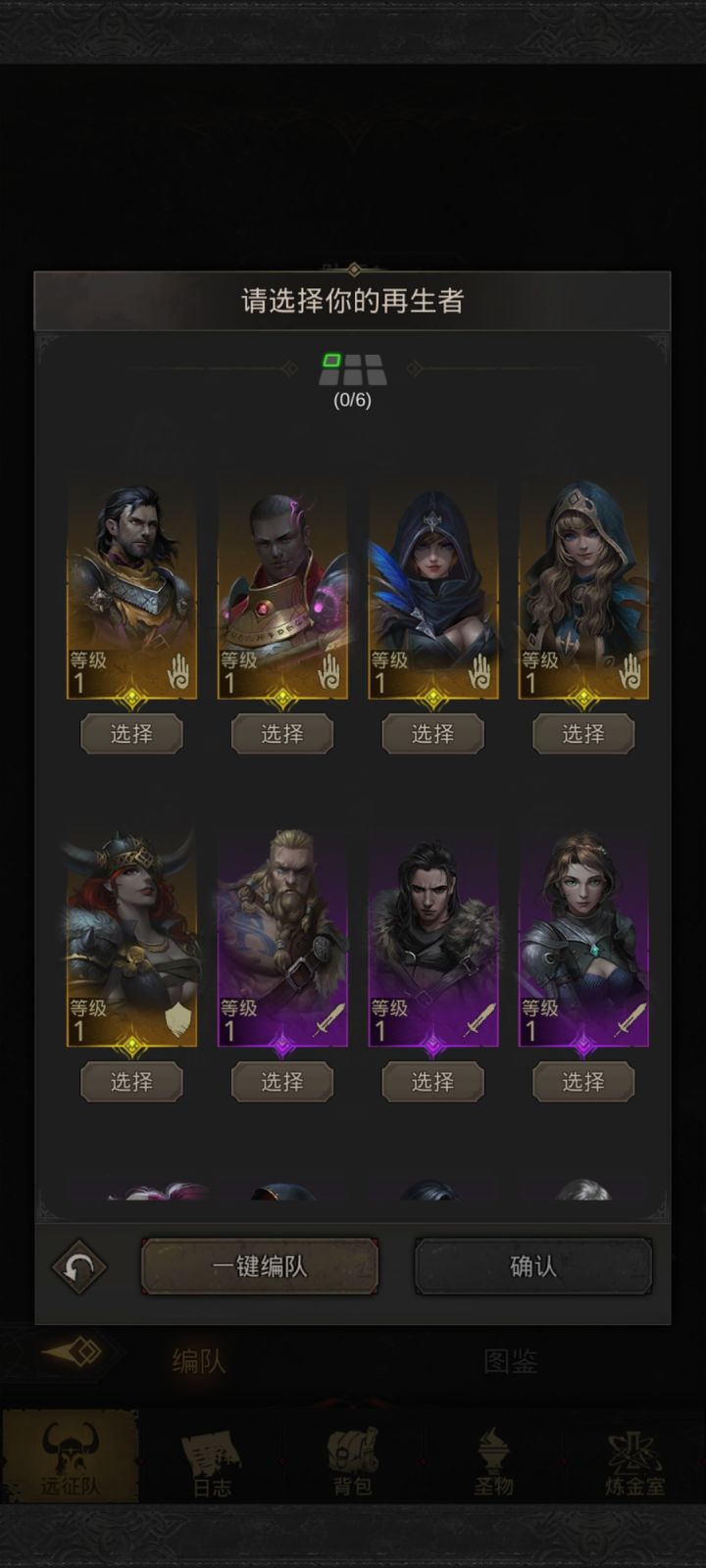Click 选择 under the horned-helmet red-haired woman

[131, 1082]
